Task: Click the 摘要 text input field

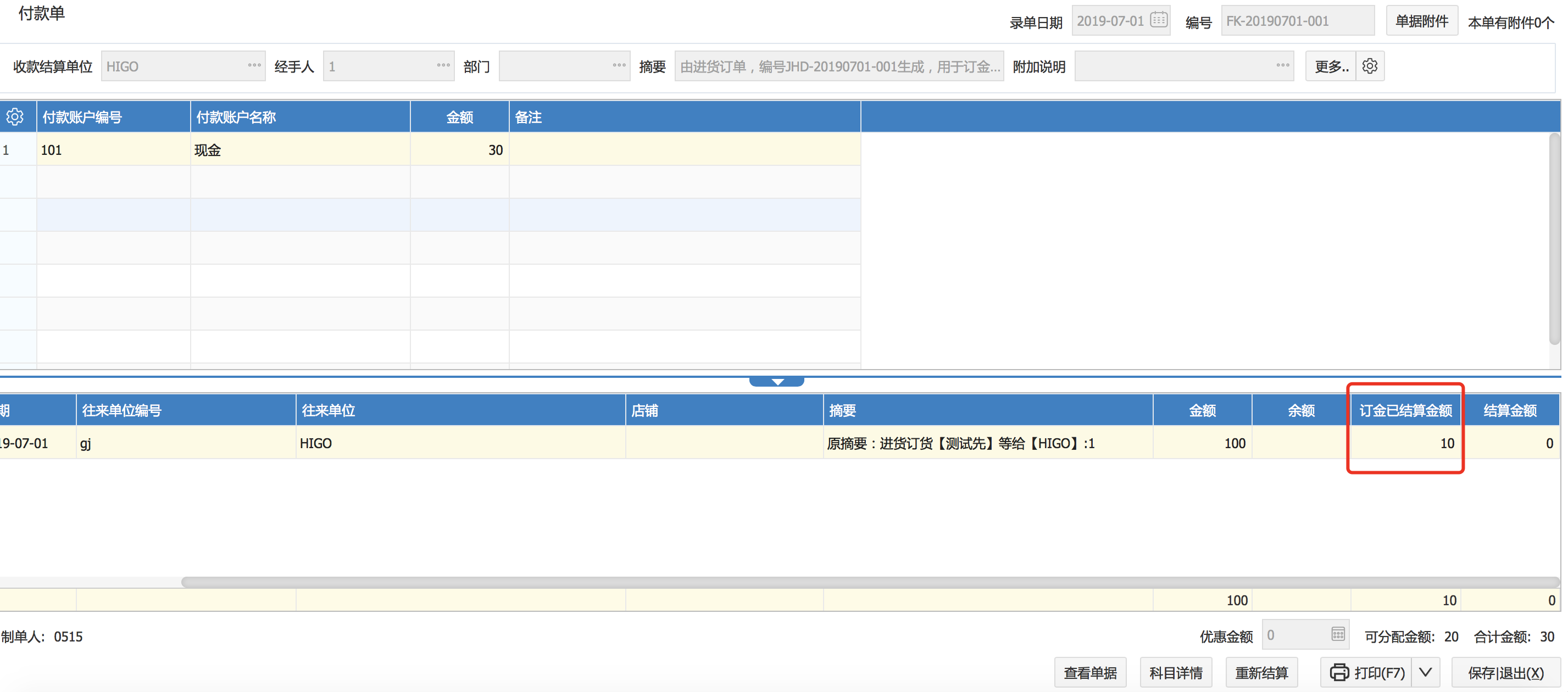Action: 839,66
